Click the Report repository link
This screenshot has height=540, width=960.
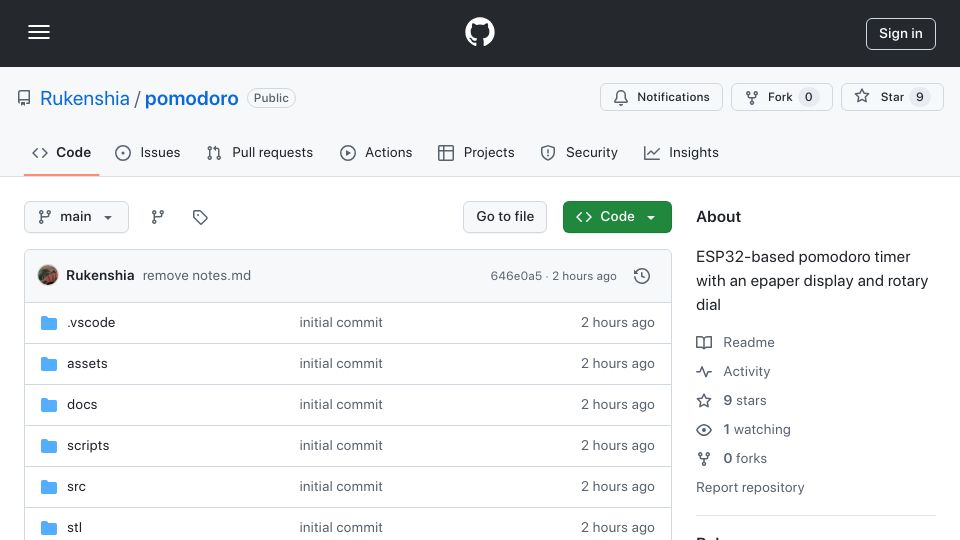750,487
